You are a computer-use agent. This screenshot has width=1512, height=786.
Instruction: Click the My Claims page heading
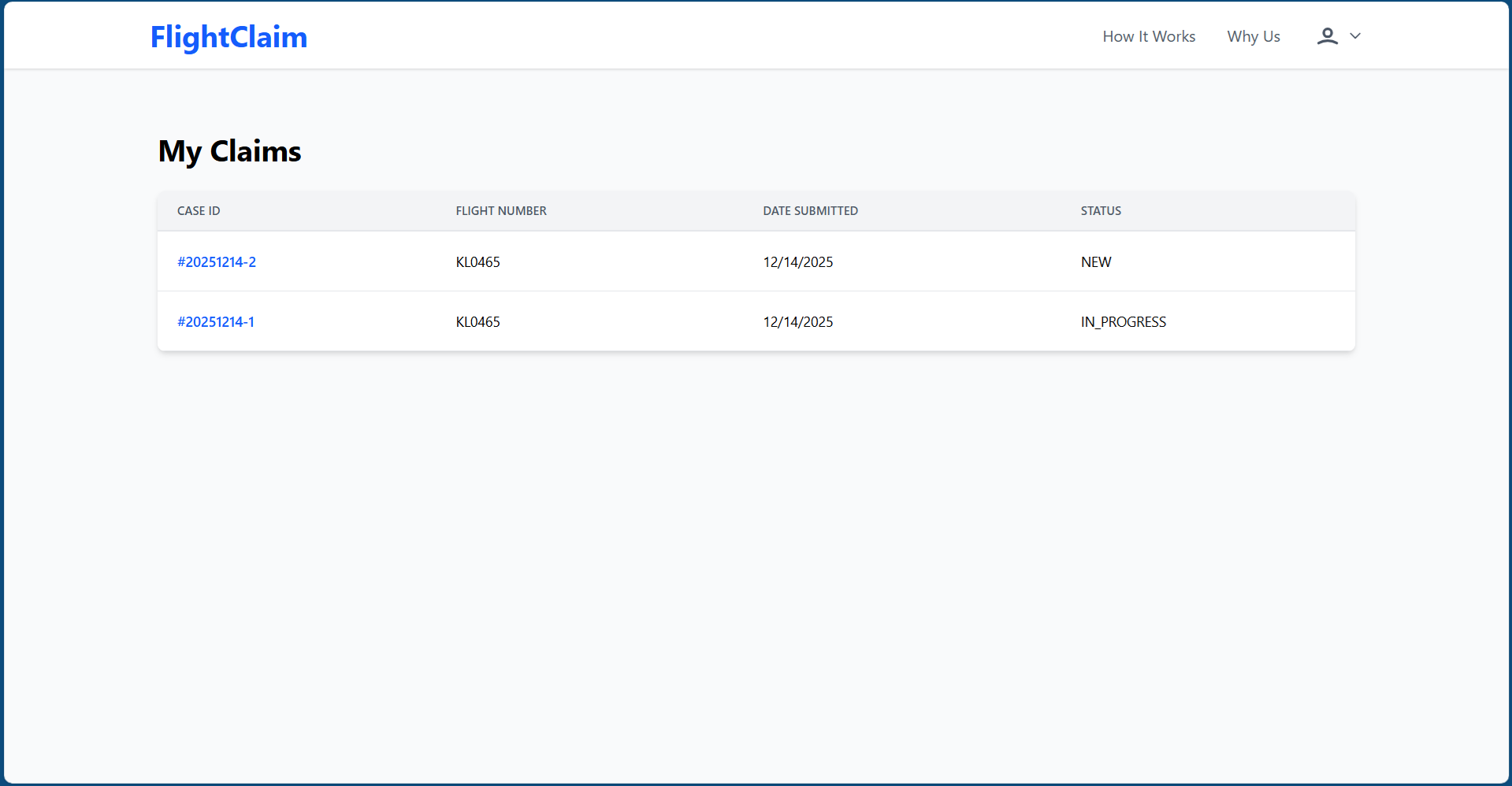coord(229,151)
